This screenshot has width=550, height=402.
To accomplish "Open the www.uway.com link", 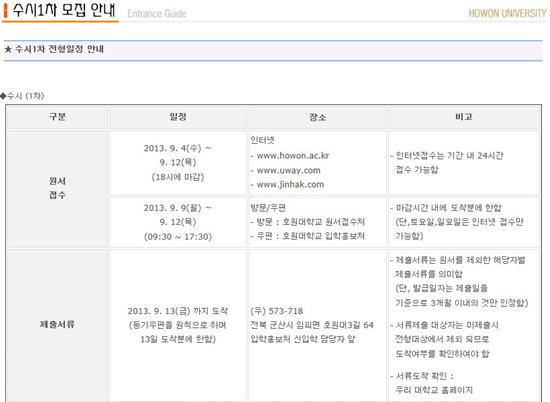I will coord(288,170).
